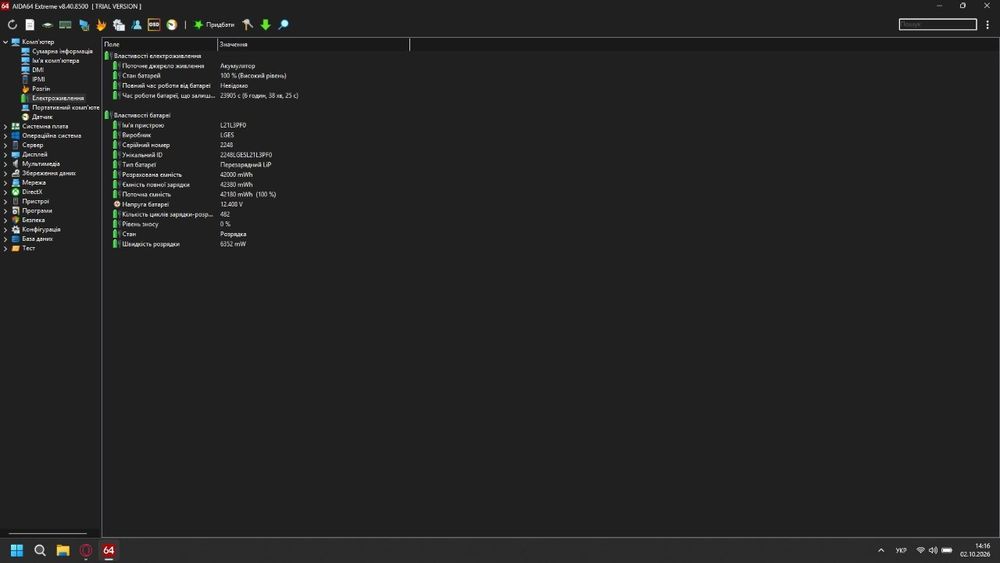1000x563 pixels.
Task: Open the monitor diagnostics toolbar icon
Action: coord(84,25)
